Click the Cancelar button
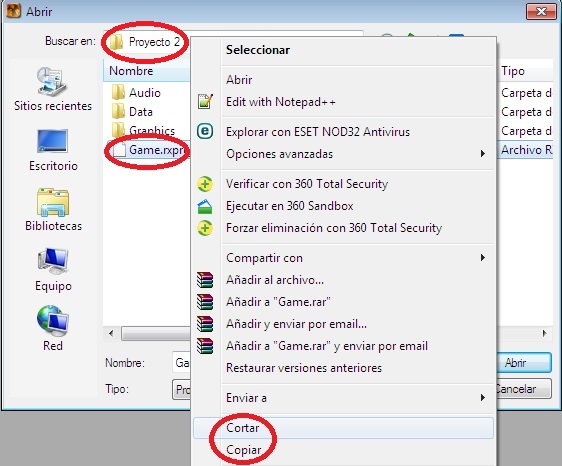562x466 pixels. point(524,389)
